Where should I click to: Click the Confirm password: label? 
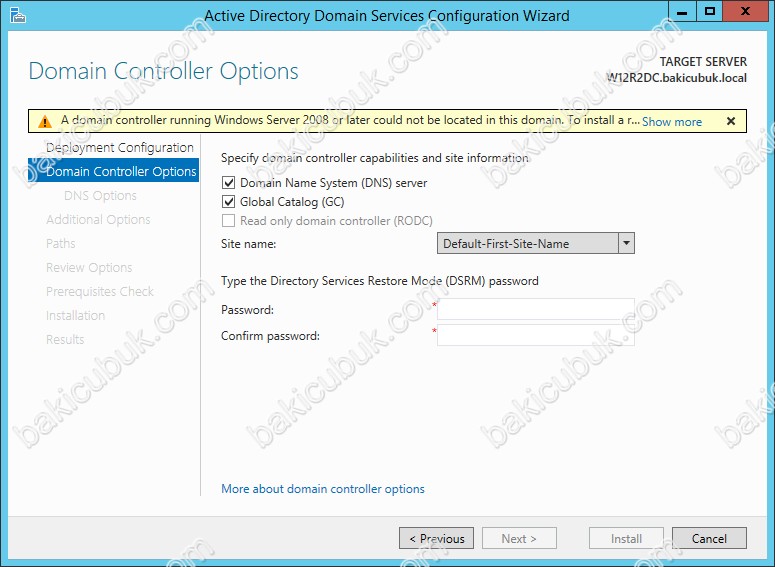[270, 336]
